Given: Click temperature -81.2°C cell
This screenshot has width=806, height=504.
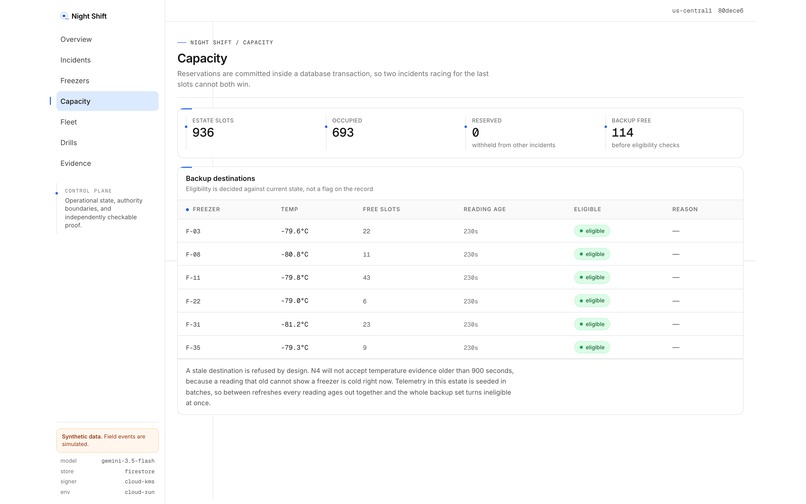Looking at the screenshot, I should click(295, 324).
